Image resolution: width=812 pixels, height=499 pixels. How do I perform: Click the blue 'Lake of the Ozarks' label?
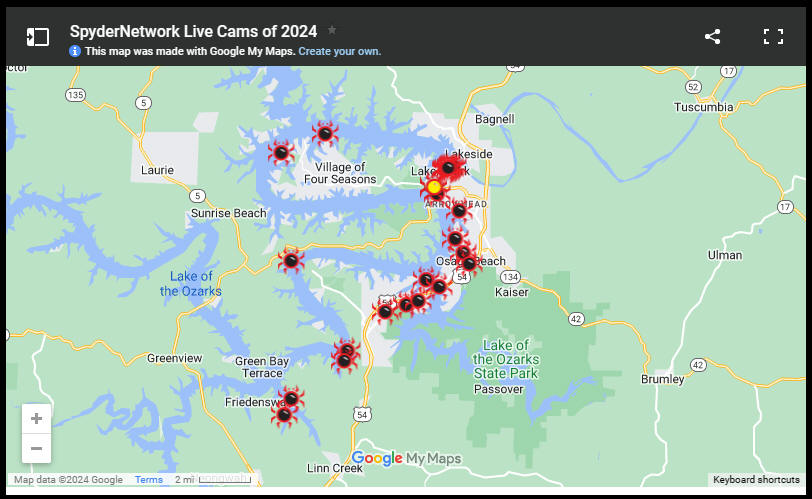[x=191, y=284]
